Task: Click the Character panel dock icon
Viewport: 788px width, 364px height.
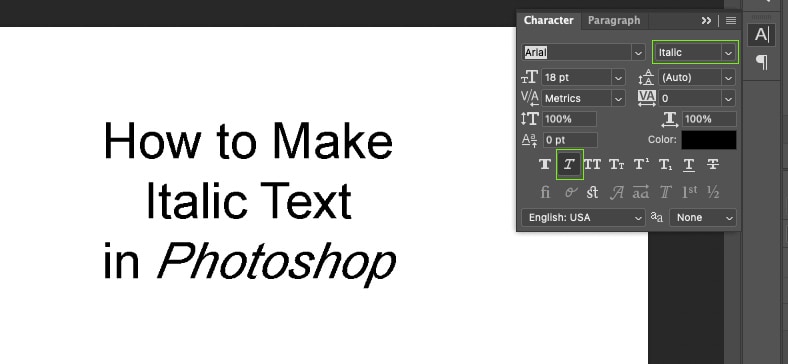Action: point(761,35)
